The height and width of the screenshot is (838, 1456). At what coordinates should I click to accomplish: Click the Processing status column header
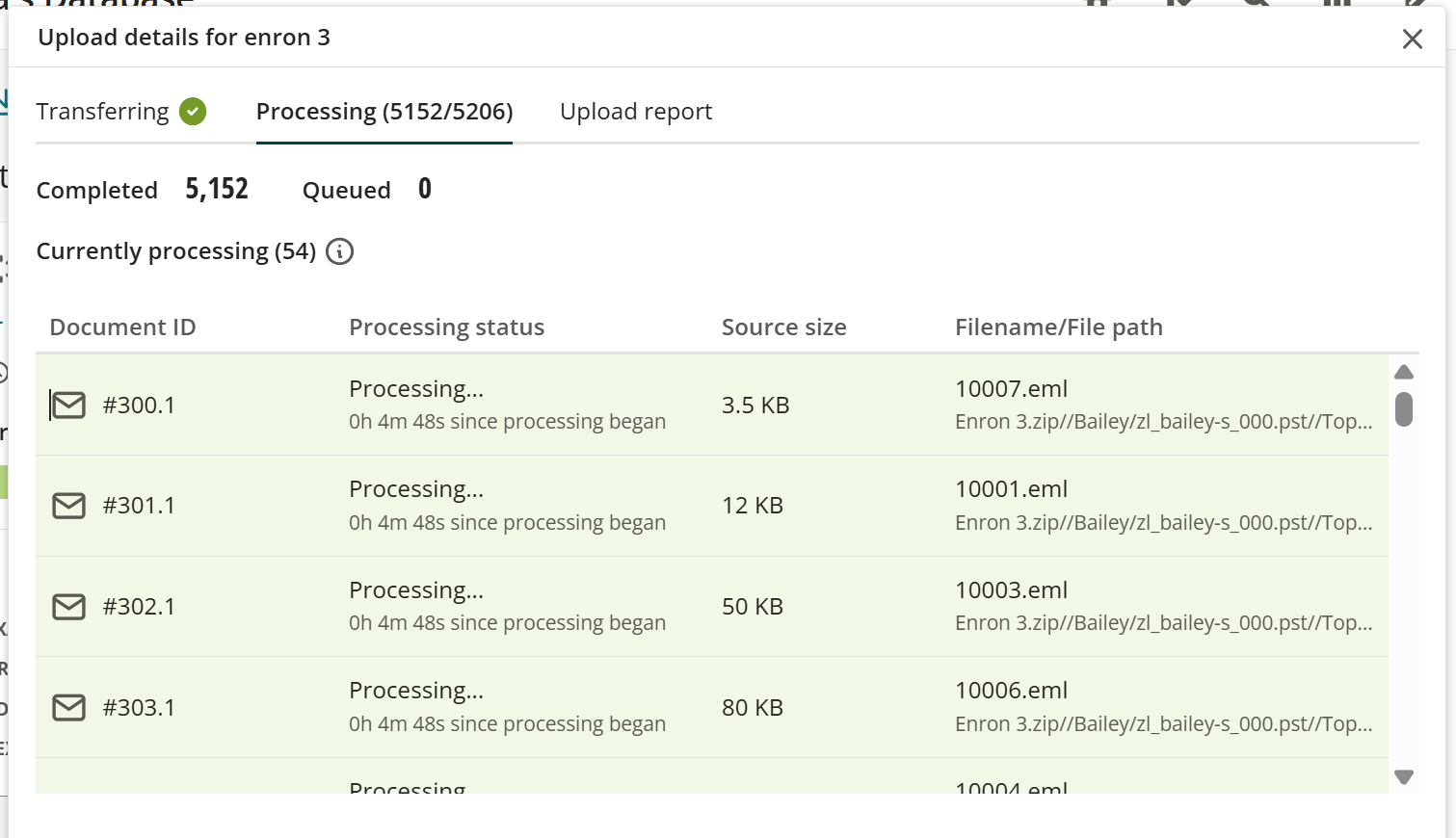446,327
